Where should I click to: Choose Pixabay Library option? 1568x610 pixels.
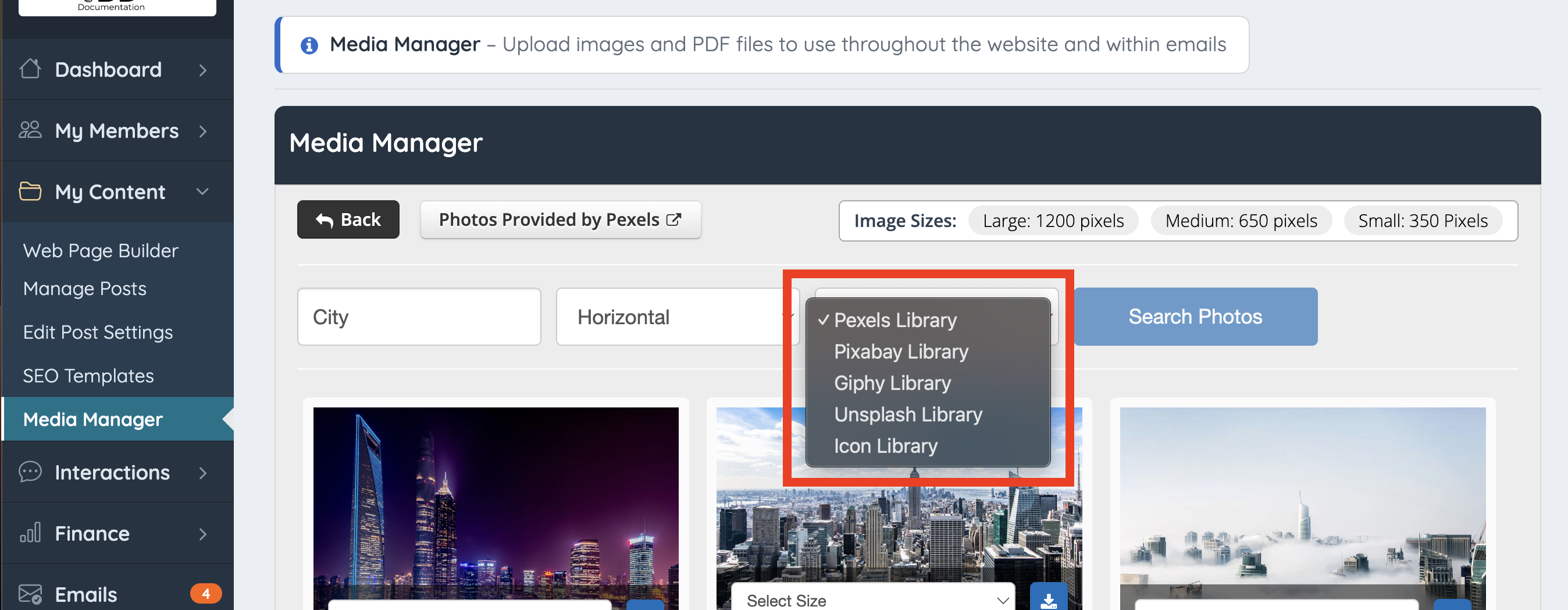[928, 352]
